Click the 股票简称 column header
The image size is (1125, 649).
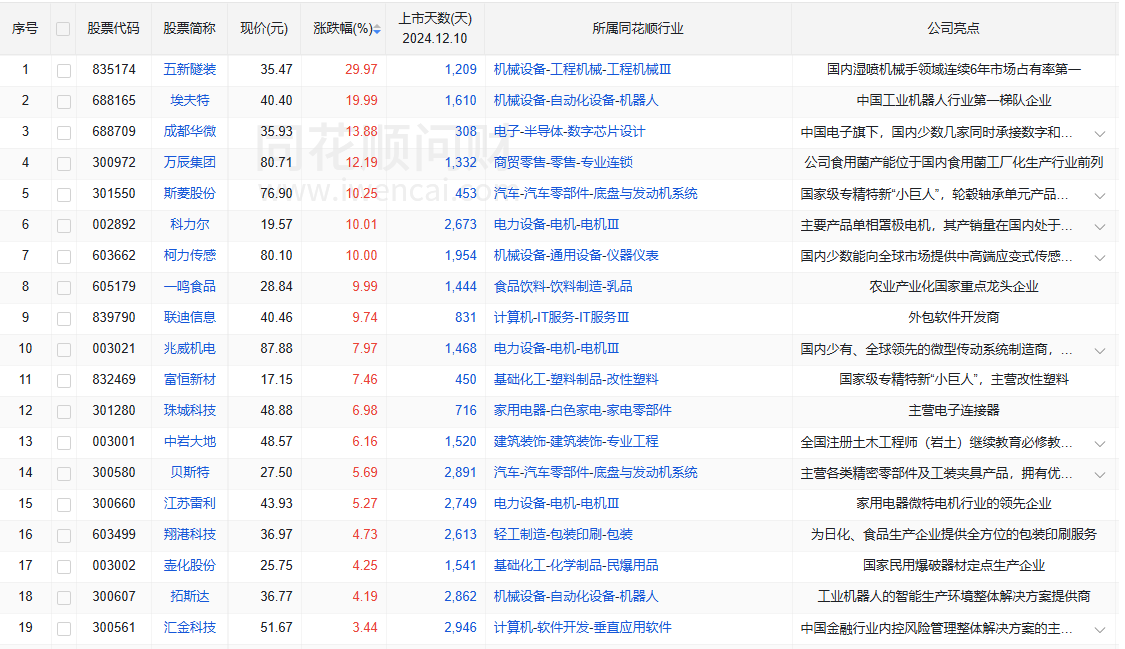tap(189, 29)
